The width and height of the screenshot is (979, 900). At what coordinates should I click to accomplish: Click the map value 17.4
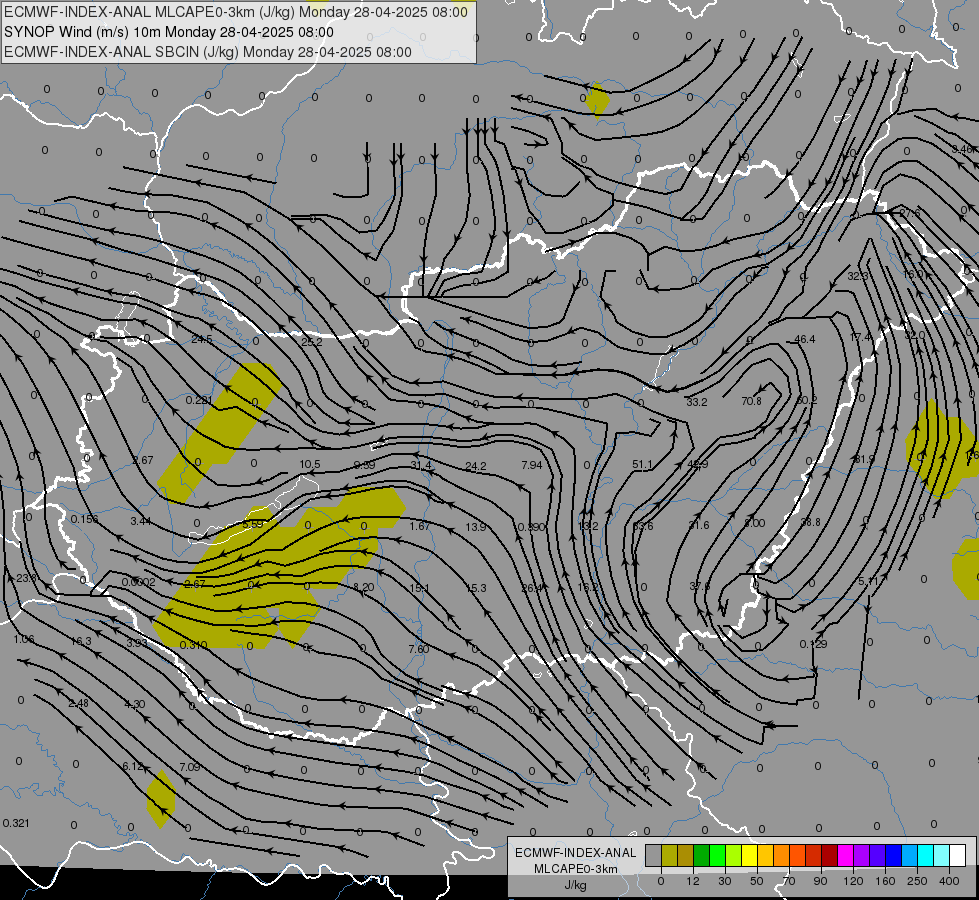pyautogui.click(x=860, y=337)
